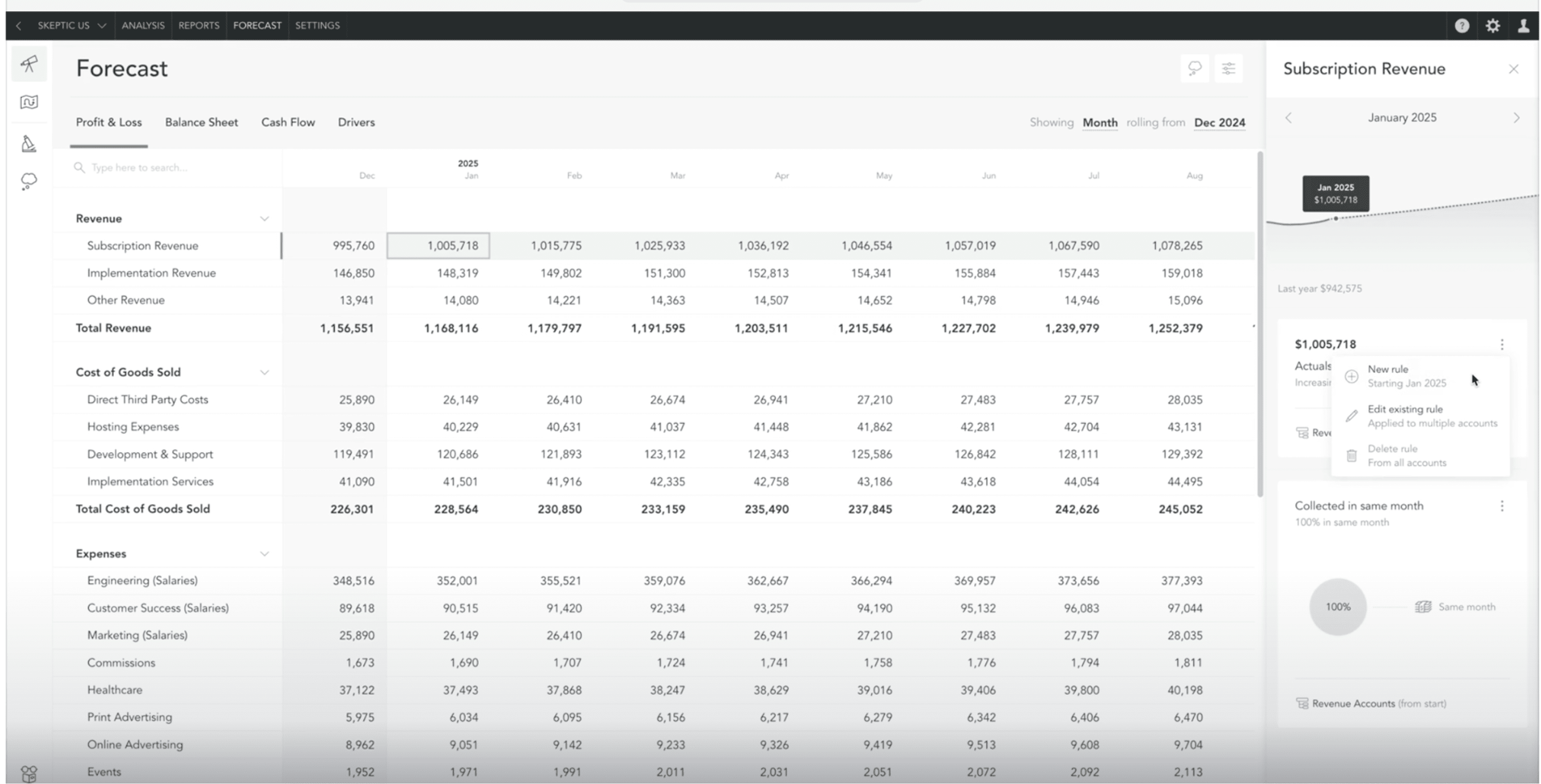Open the three-dot menu beside $1,005,718
This screenshot has height=784, width=1541.
point(1502,344)
